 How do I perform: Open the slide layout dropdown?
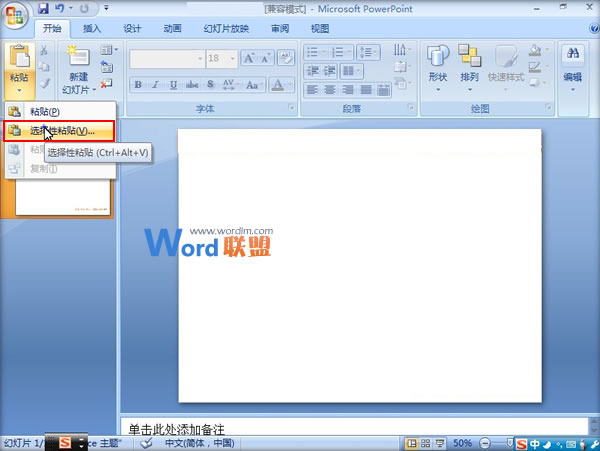pyautogui.click(x=109, y=50)
